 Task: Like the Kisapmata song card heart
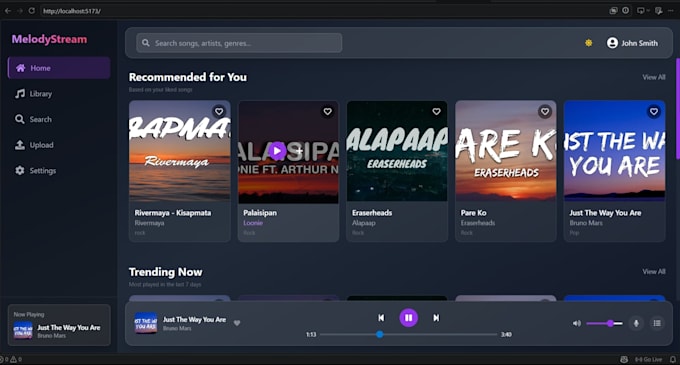[219, 111]
